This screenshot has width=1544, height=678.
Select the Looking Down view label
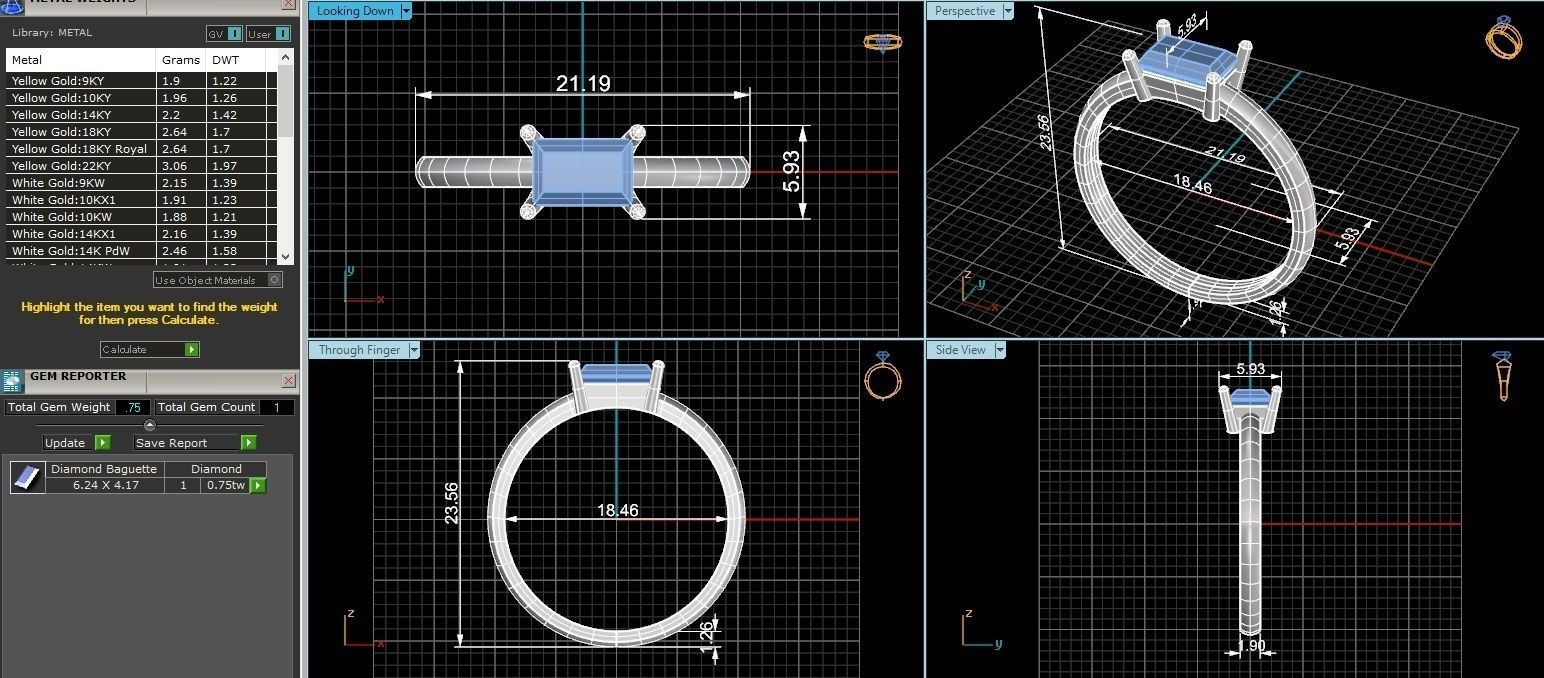point(355,11)
